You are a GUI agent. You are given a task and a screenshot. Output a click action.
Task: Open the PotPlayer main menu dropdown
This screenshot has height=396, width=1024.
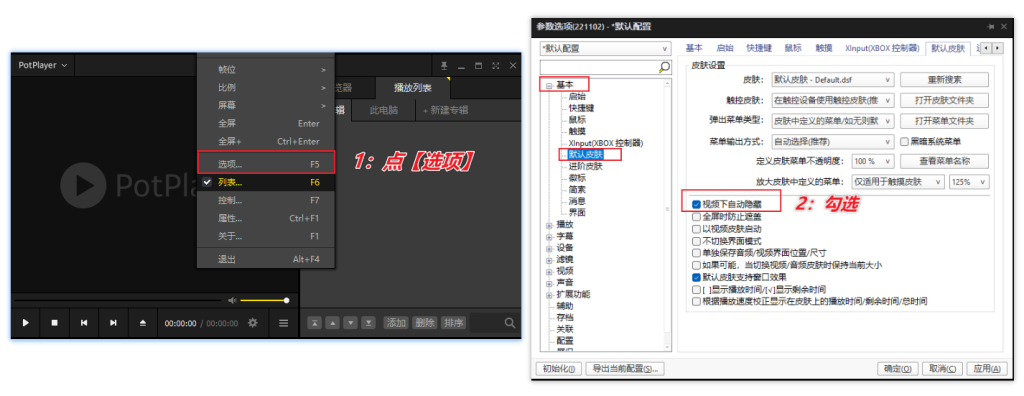(x=42, y=65)
